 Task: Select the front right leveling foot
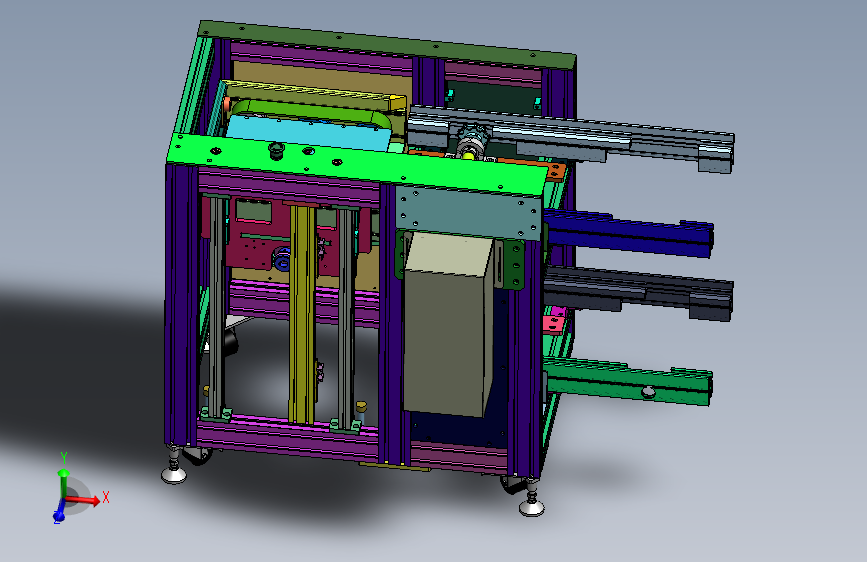[531, 499]
